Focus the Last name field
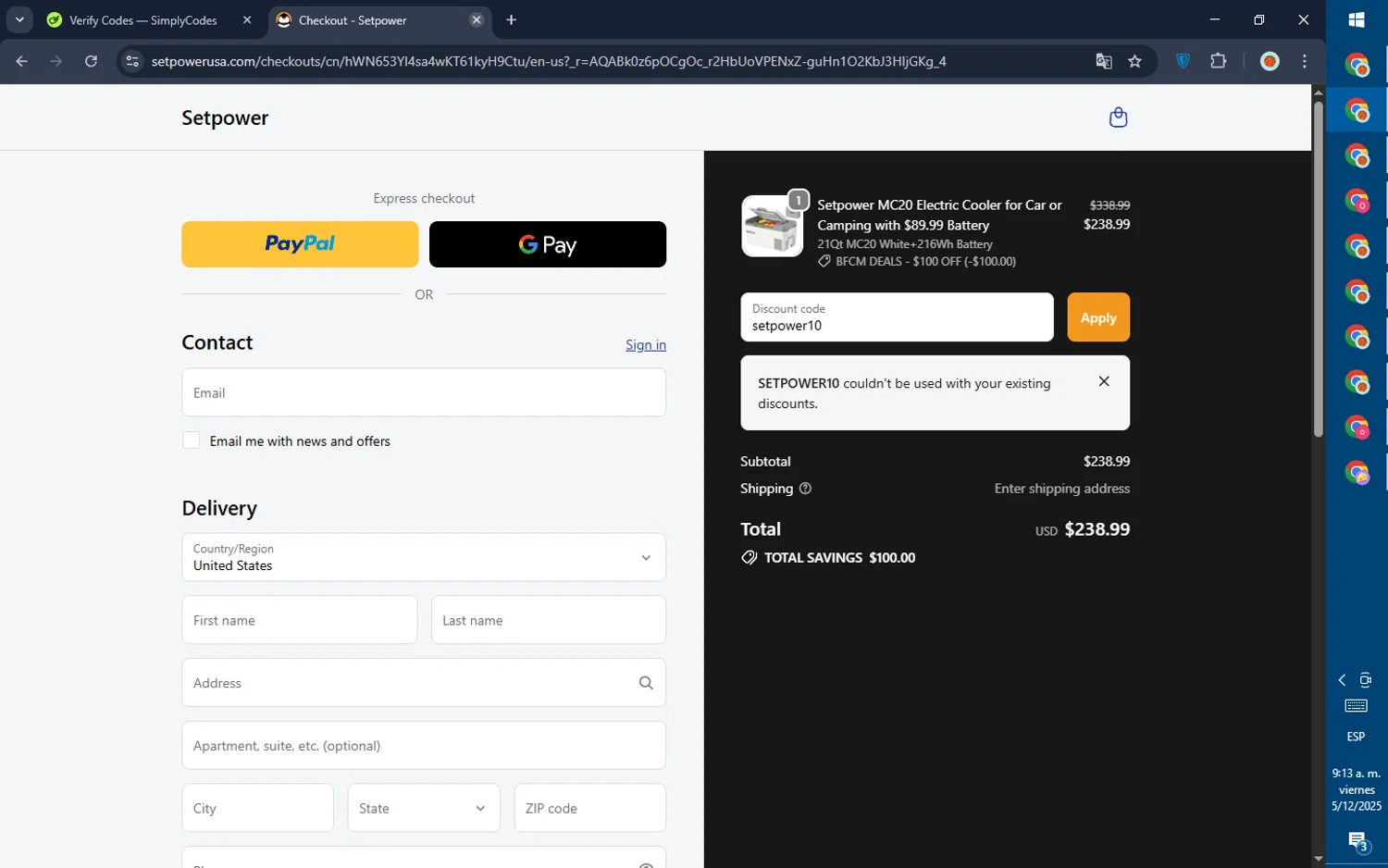Image resolution: width=1388 pixels, height=868 pixels. point(549,620)
